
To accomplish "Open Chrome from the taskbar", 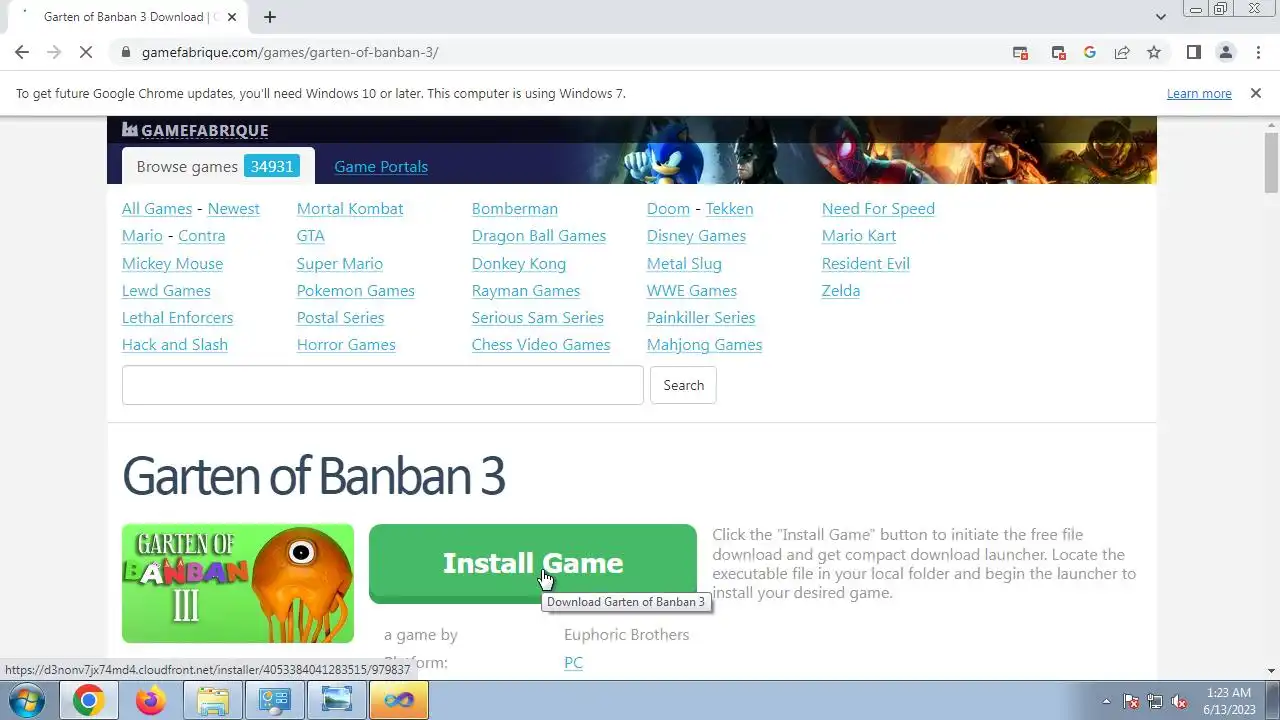I will coord(88,700).
